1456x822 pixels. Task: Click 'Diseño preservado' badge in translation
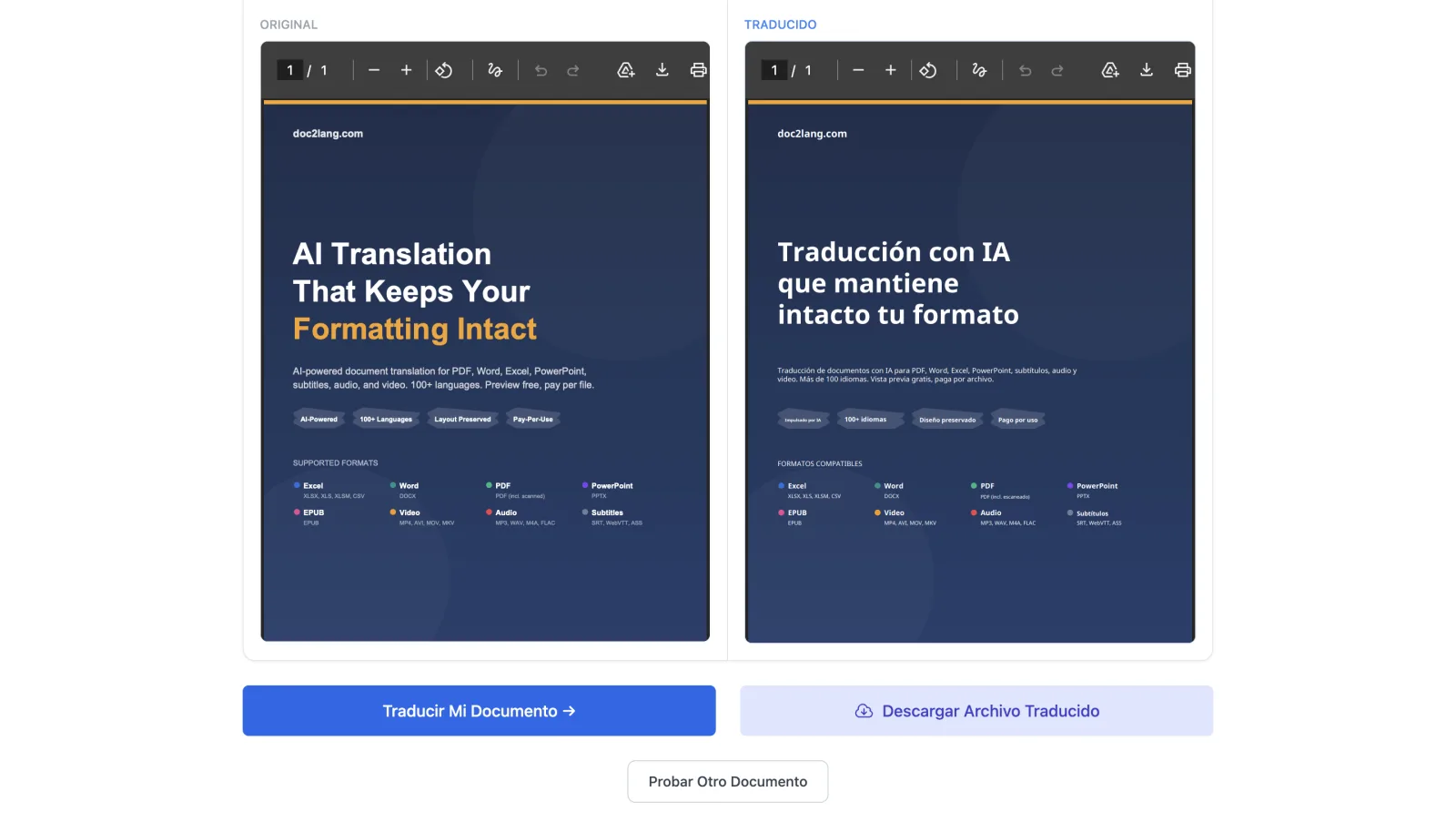tap(947, 420)
